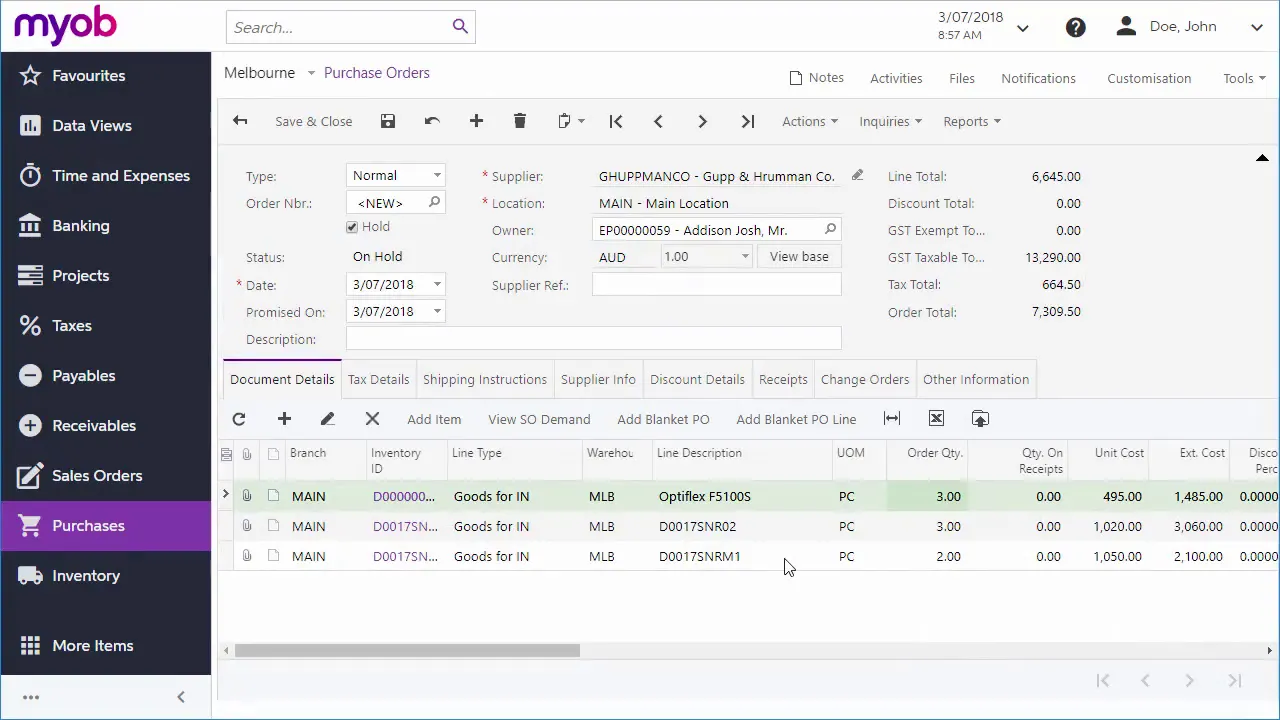Open the business date dropdown chevron
1280x720 pixels.
click(1023, 28)
